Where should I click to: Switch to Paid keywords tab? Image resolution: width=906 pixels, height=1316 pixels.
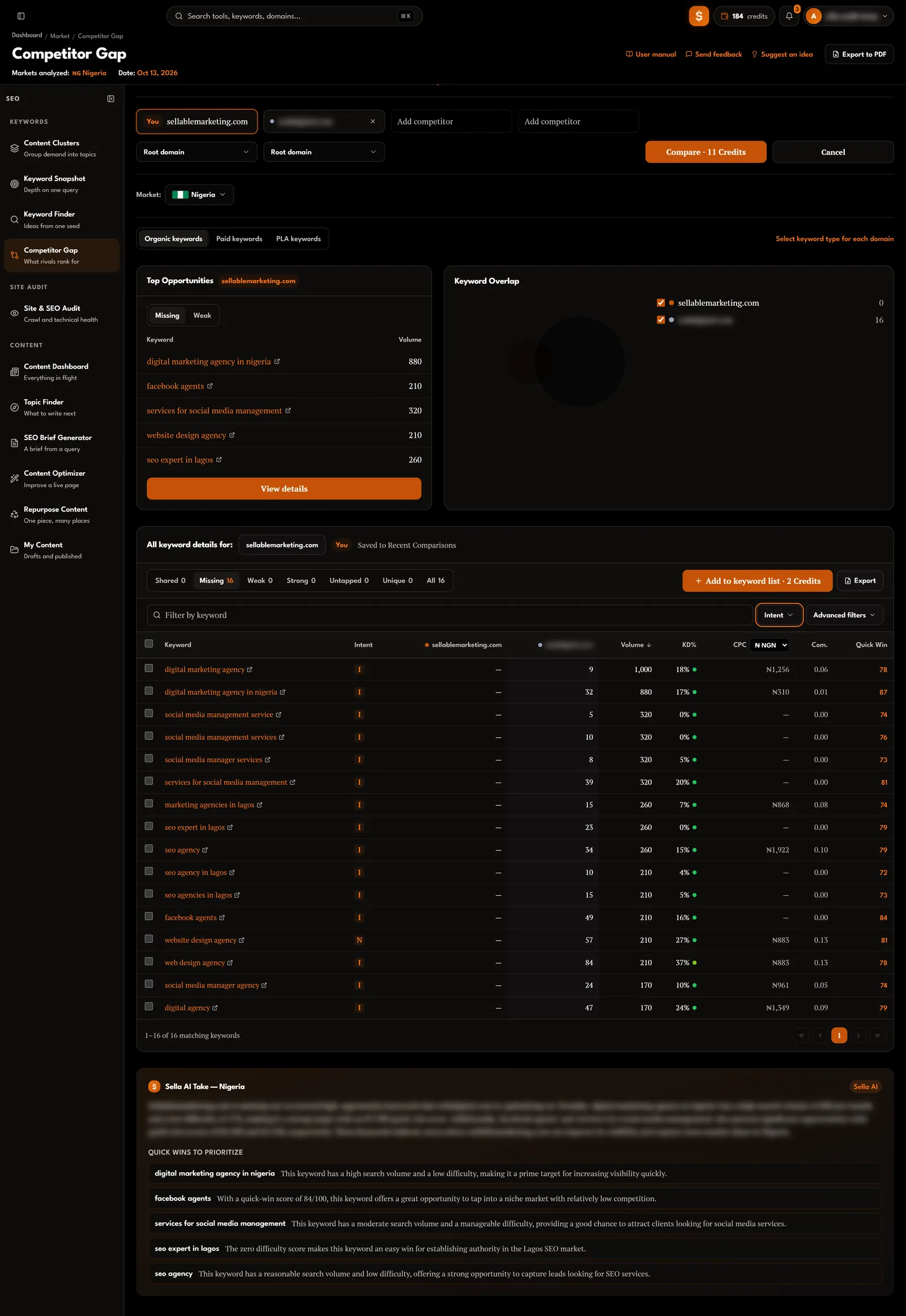239,238
